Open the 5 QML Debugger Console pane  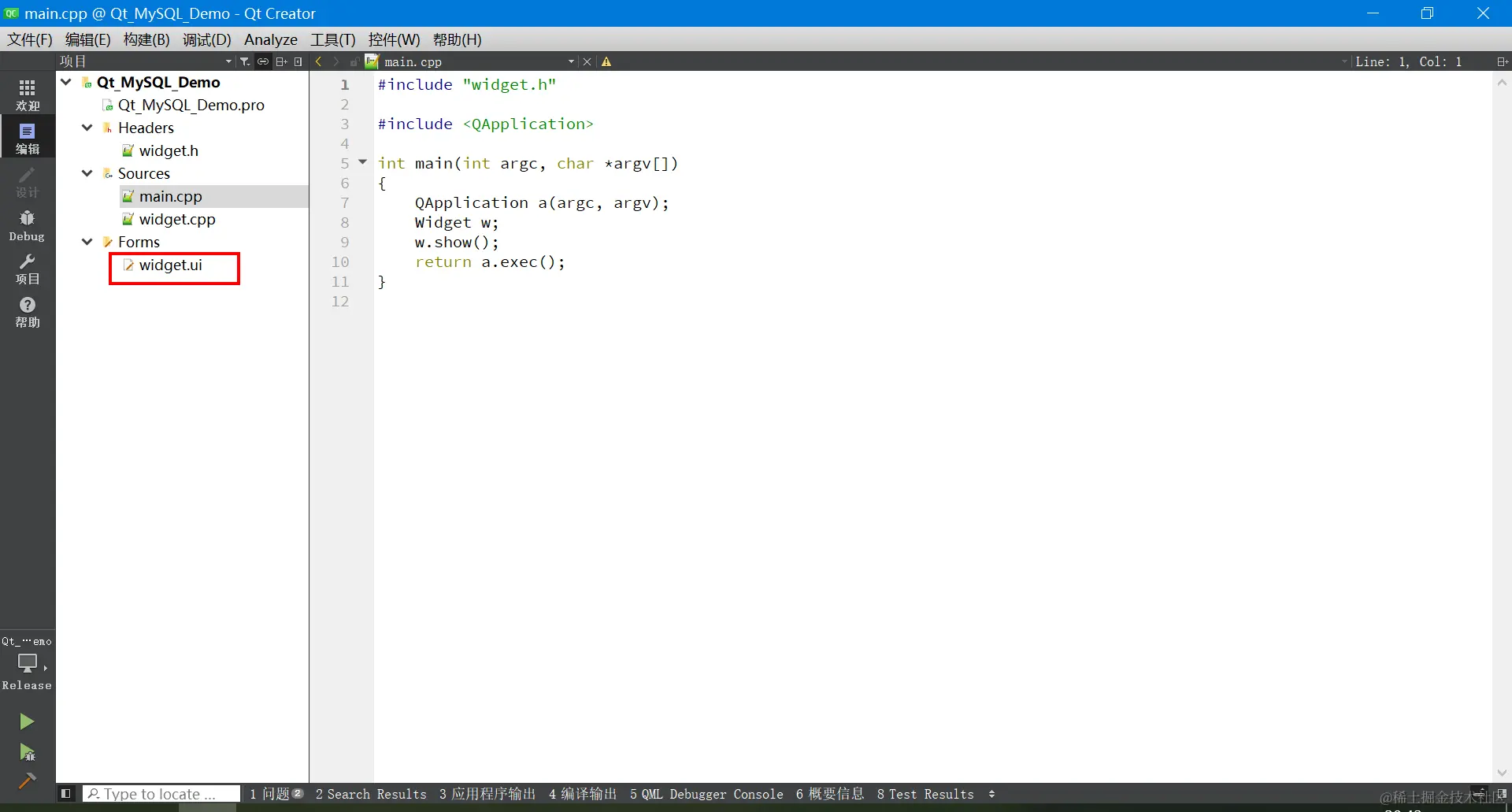click(706, 794)
